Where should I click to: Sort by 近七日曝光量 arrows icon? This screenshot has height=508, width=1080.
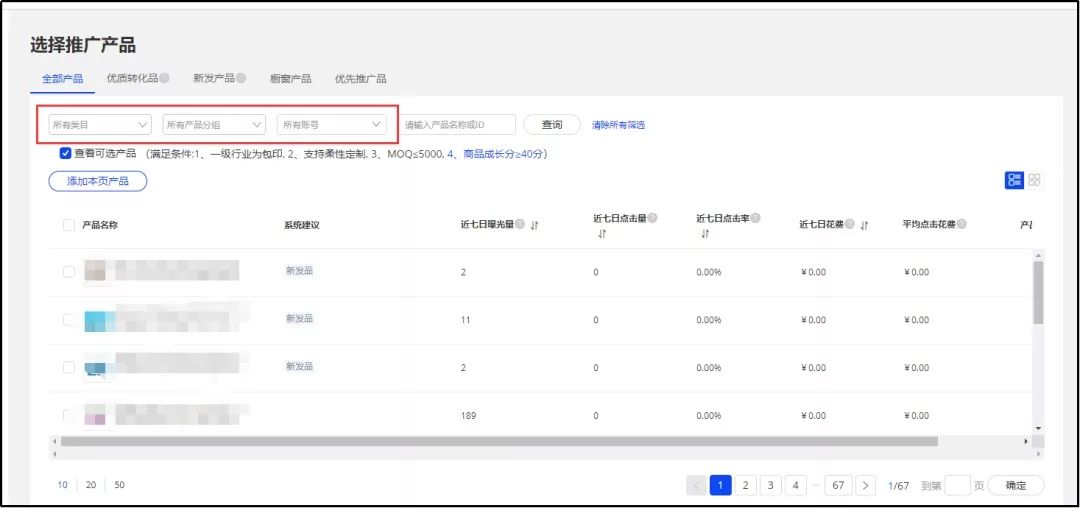(534, 224)
